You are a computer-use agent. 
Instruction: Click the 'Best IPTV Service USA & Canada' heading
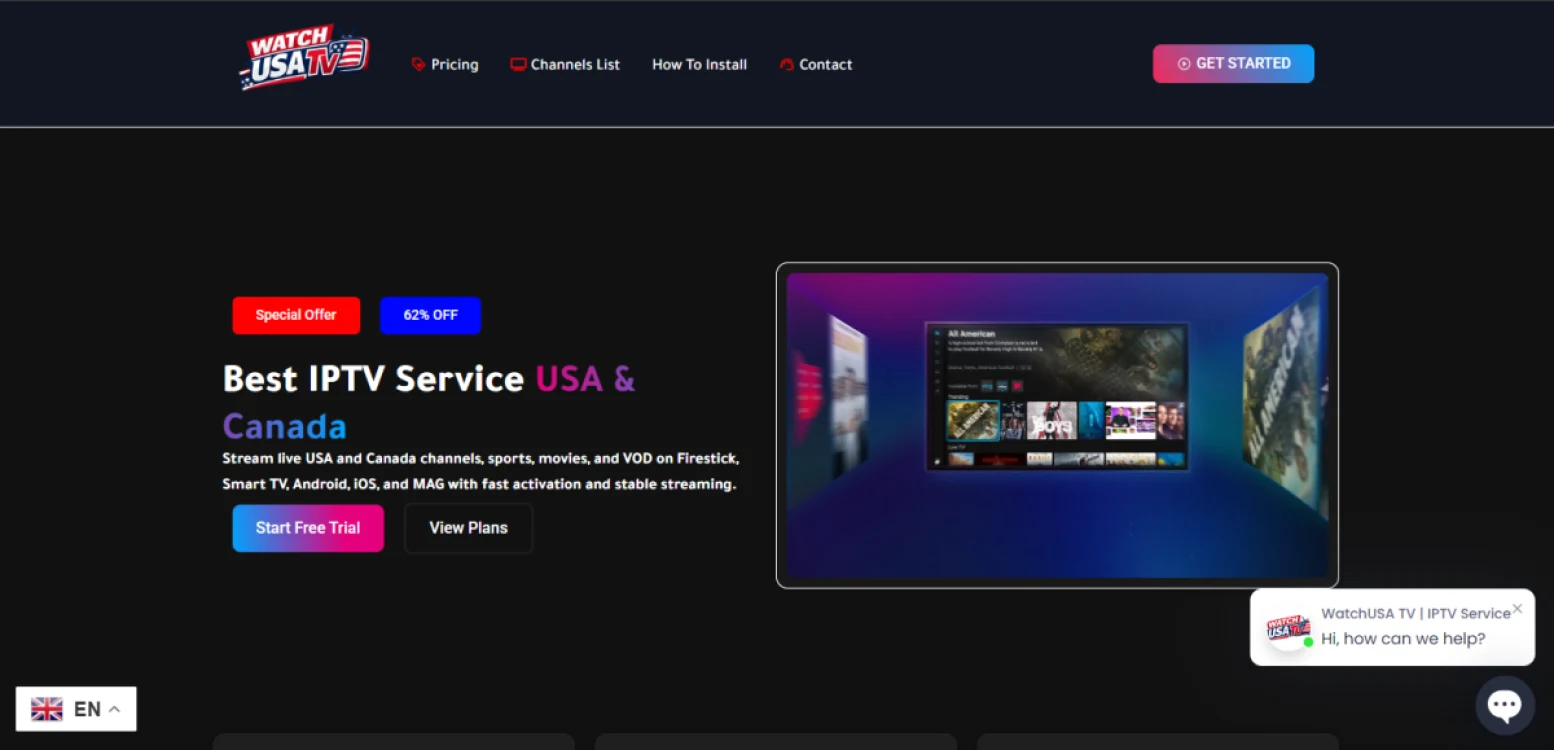pyautogui.click(x=429, y=403)
